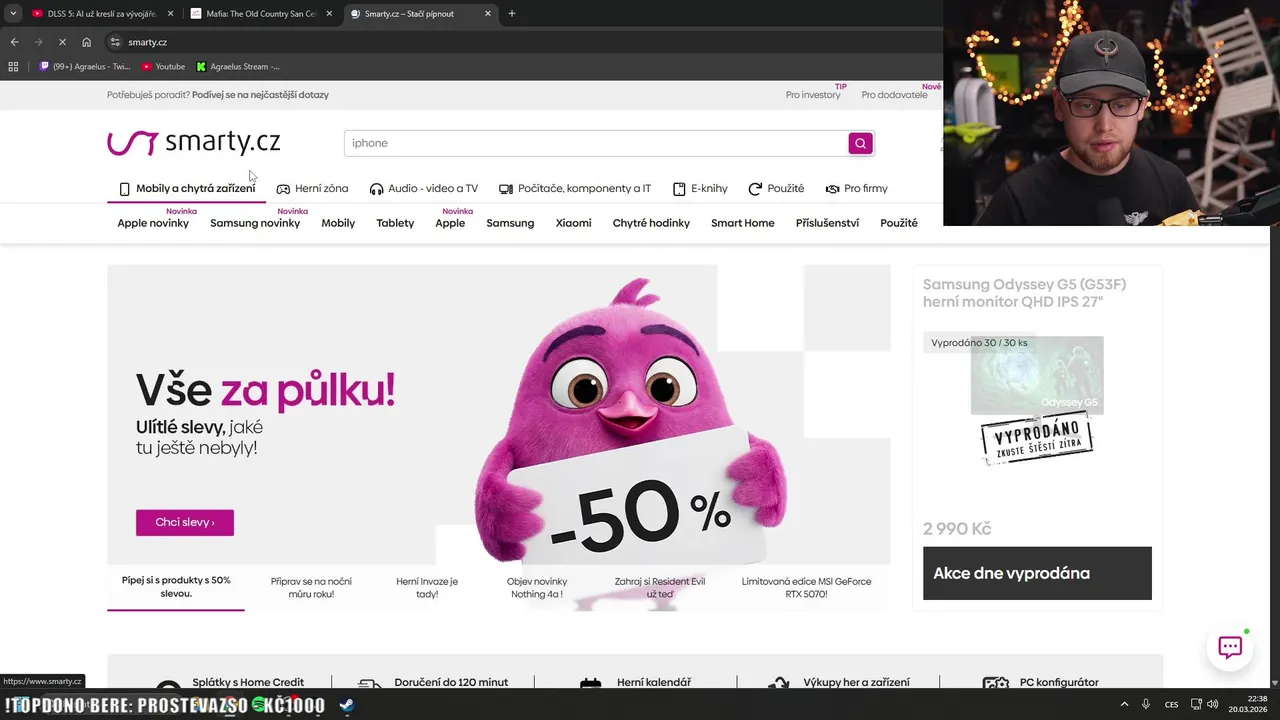1280x720 pixels.
Task: Open the Použité subcategory link in second row
Action: pos(899,223)
